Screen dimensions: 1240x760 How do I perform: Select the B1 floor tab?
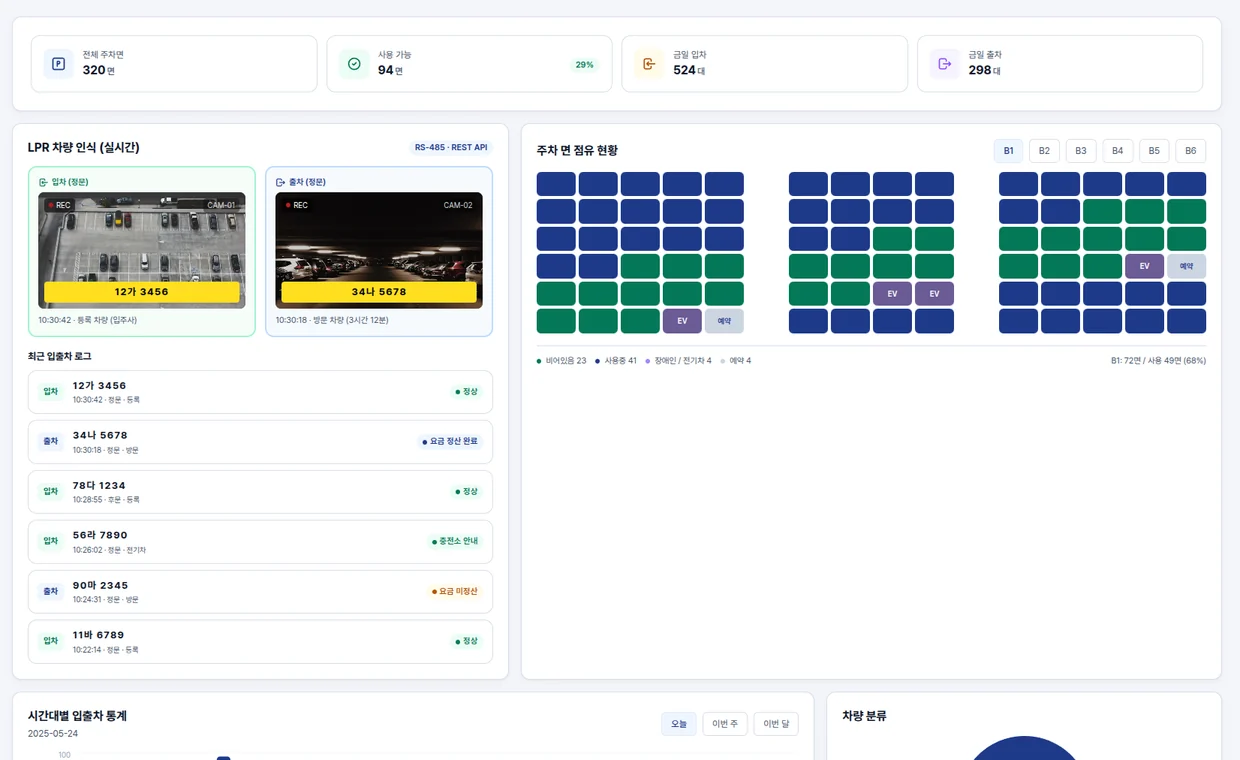(1008, 151)
